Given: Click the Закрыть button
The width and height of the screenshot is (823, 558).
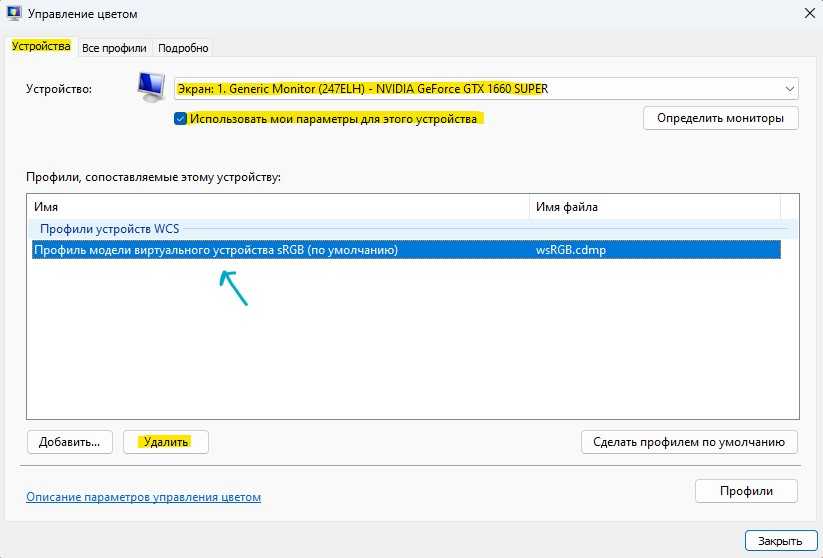Looking at the screenshot, I should click(774, 541).
